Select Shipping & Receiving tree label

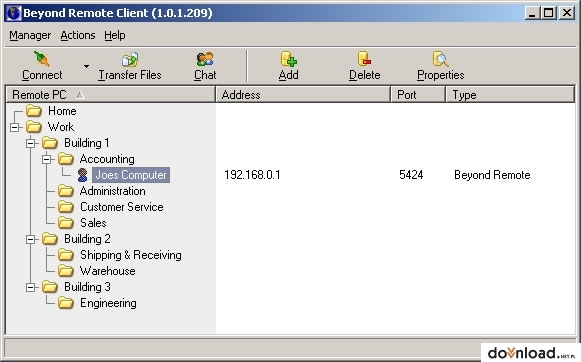point(131,255)
